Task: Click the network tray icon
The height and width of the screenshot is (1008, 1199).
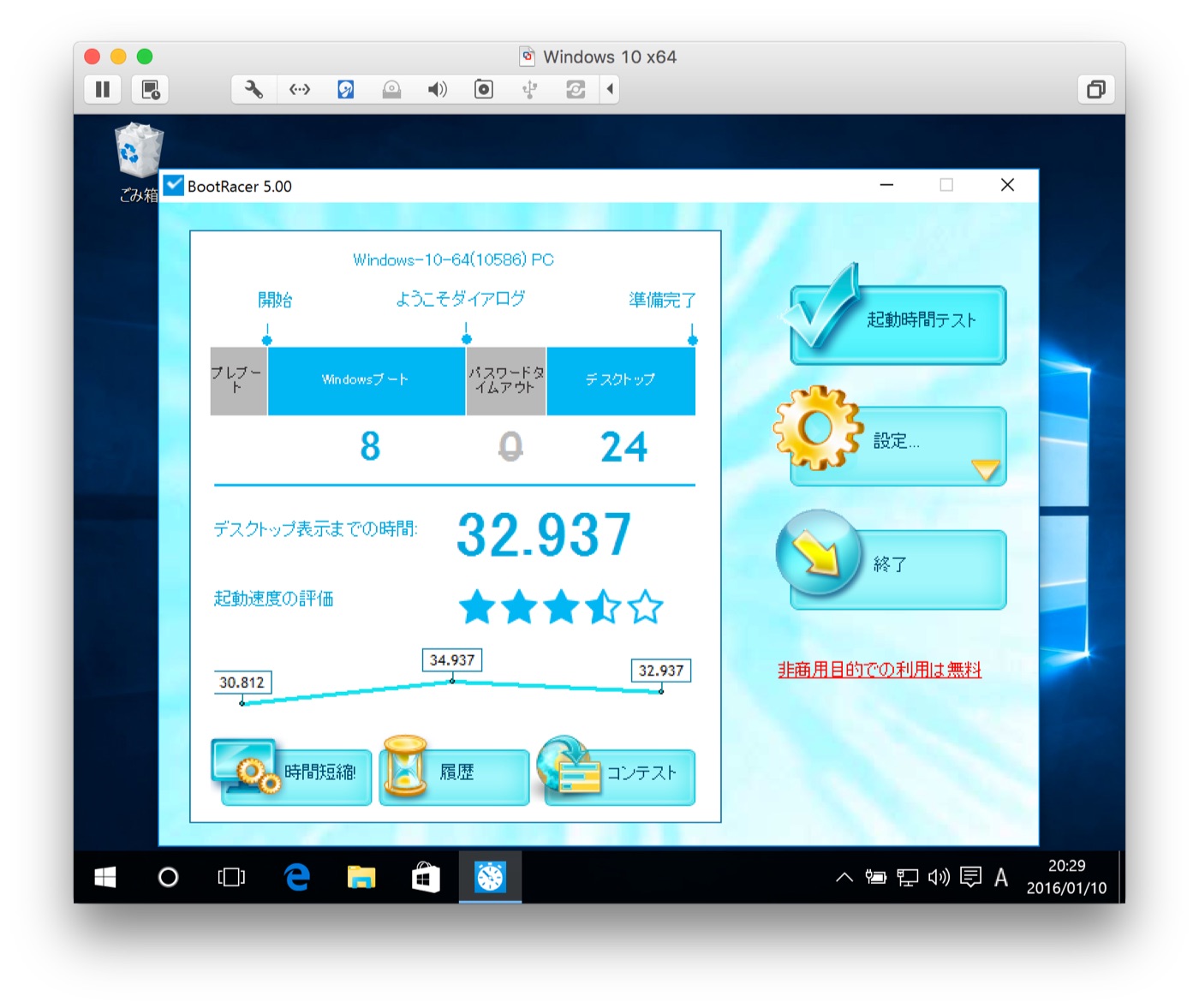Action: (907, 877)
